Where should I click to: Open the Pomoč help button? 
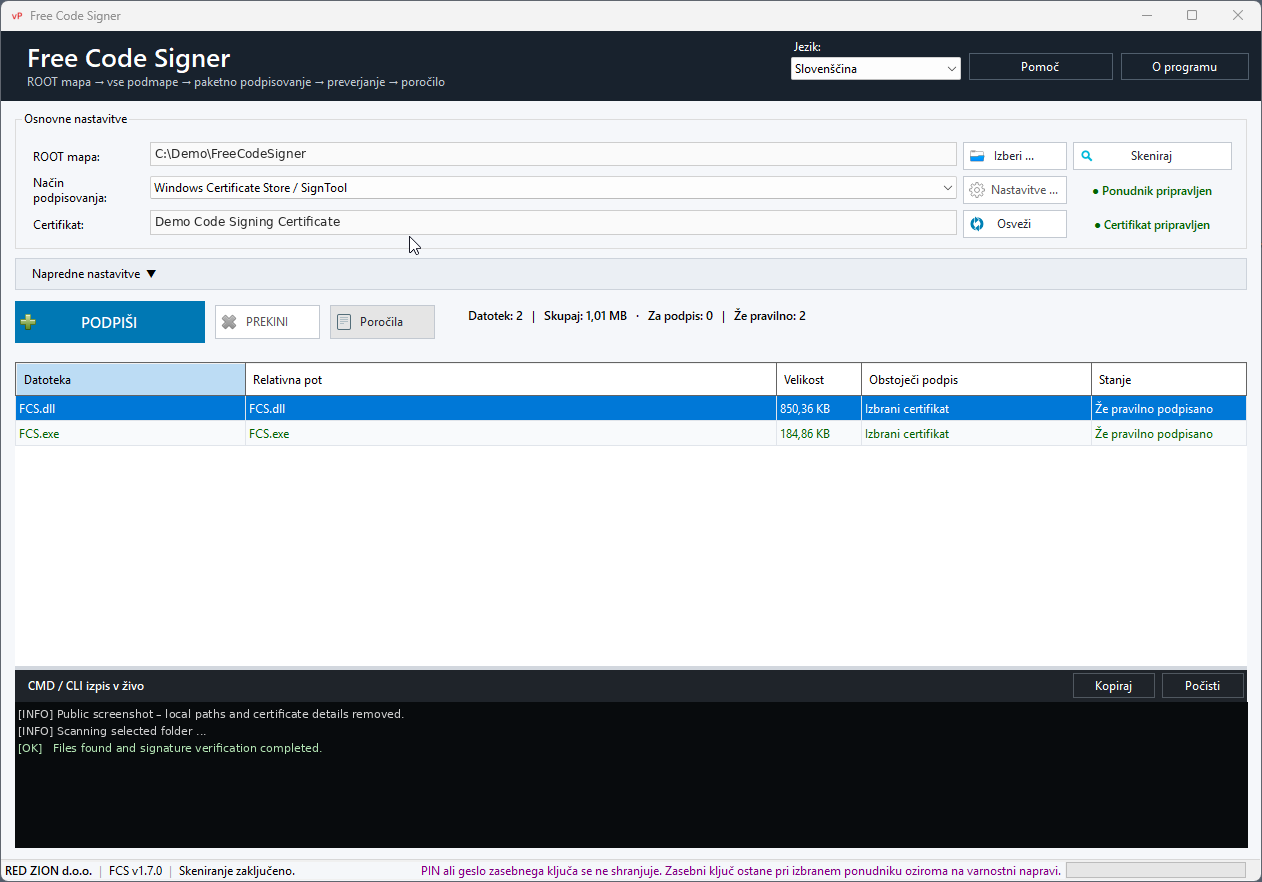1040,67
